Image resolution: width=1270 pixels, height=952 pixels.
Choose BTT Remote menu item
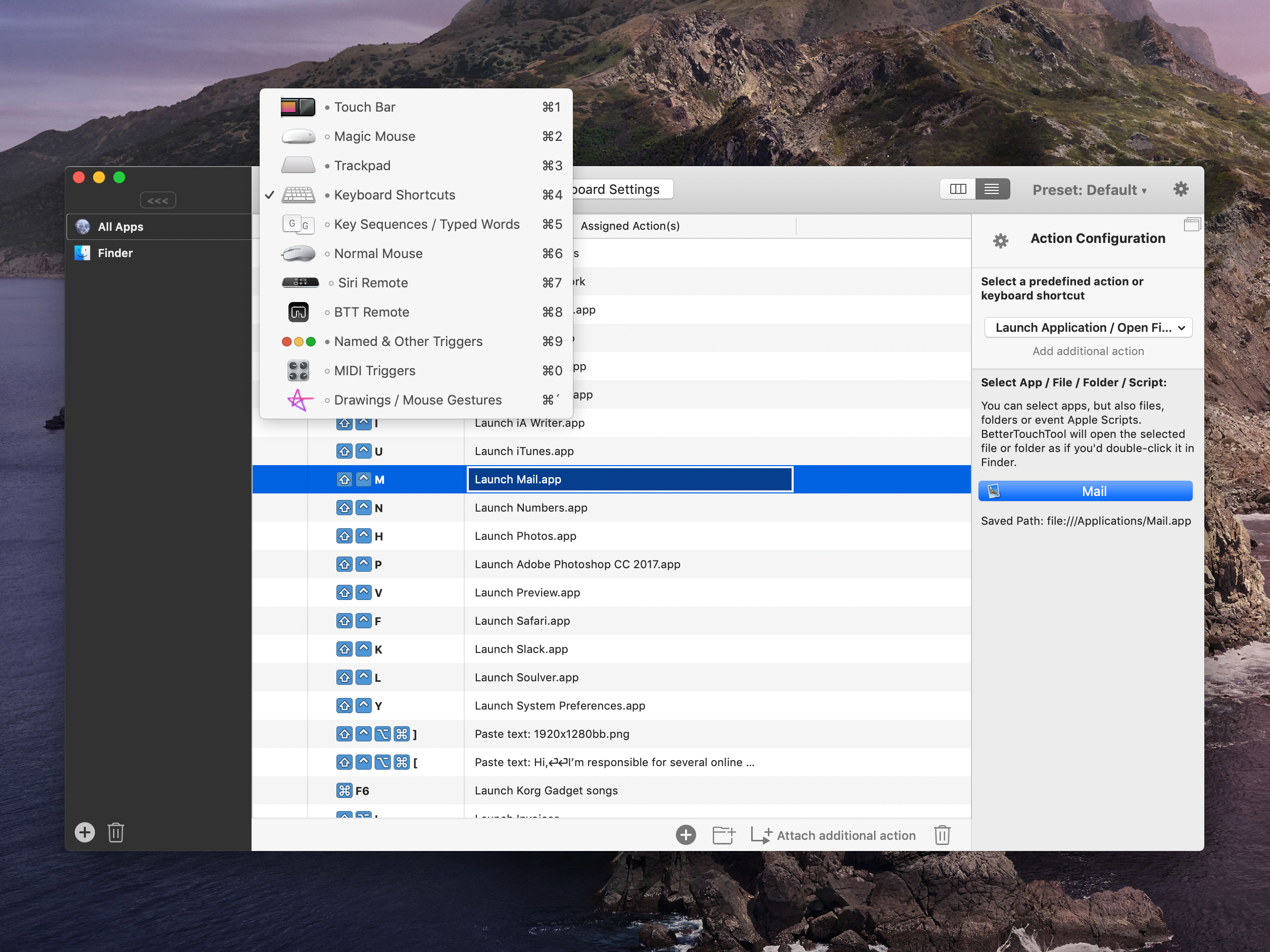tap(416, 312)
